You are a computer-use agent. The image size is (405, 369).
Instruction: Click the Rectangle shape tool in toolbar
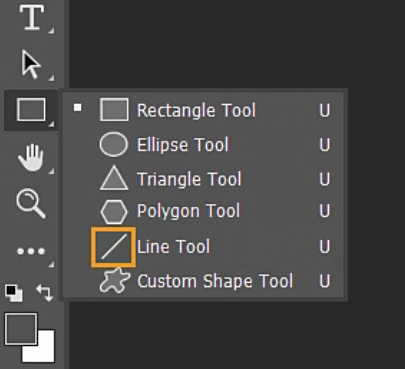(x=31, y=109)
